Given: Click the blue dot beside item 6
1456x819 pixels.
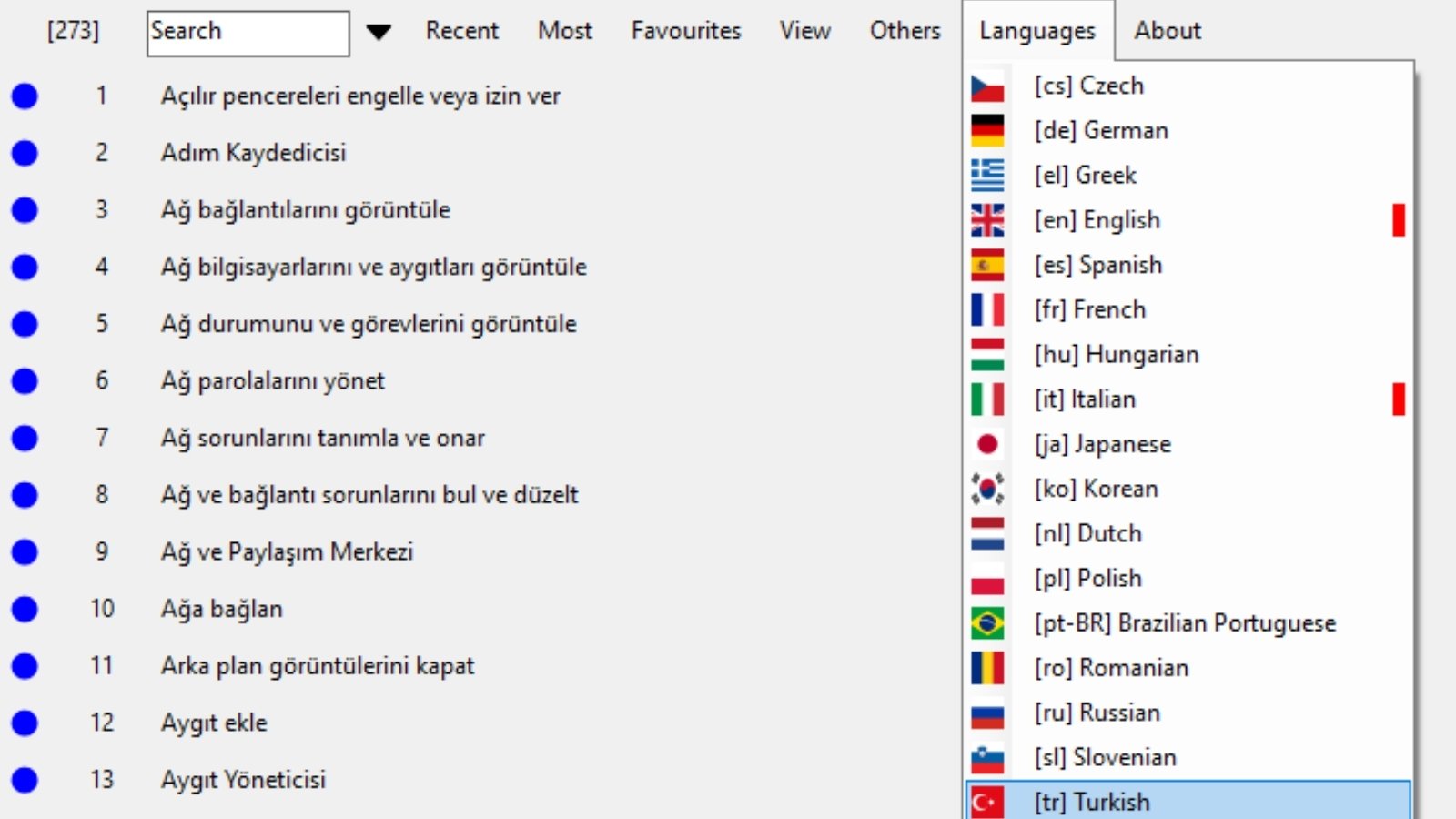Looking at the screenshot, I should [25, 380].
